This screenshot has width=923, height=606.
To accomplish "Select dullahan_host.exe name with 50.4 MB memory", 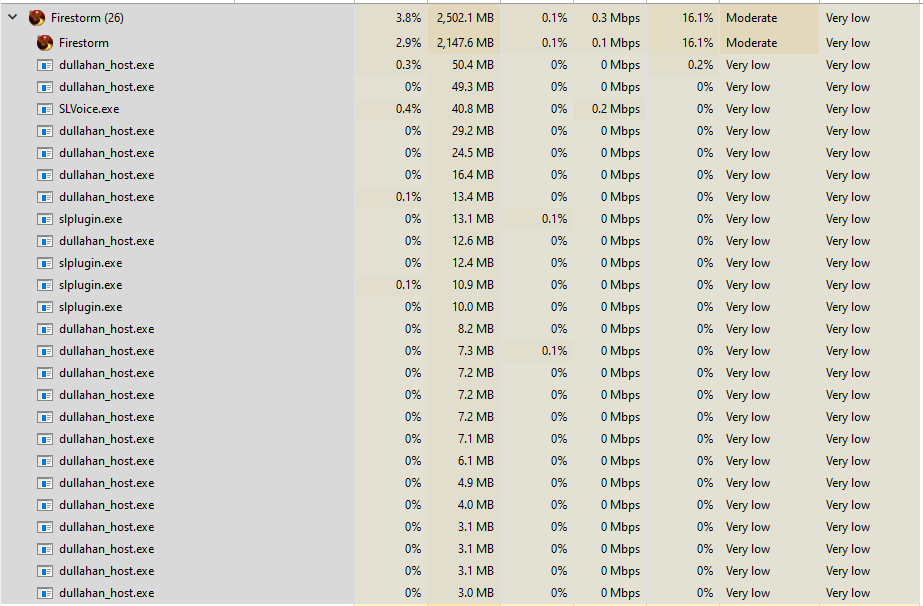I will pos(107,65).
